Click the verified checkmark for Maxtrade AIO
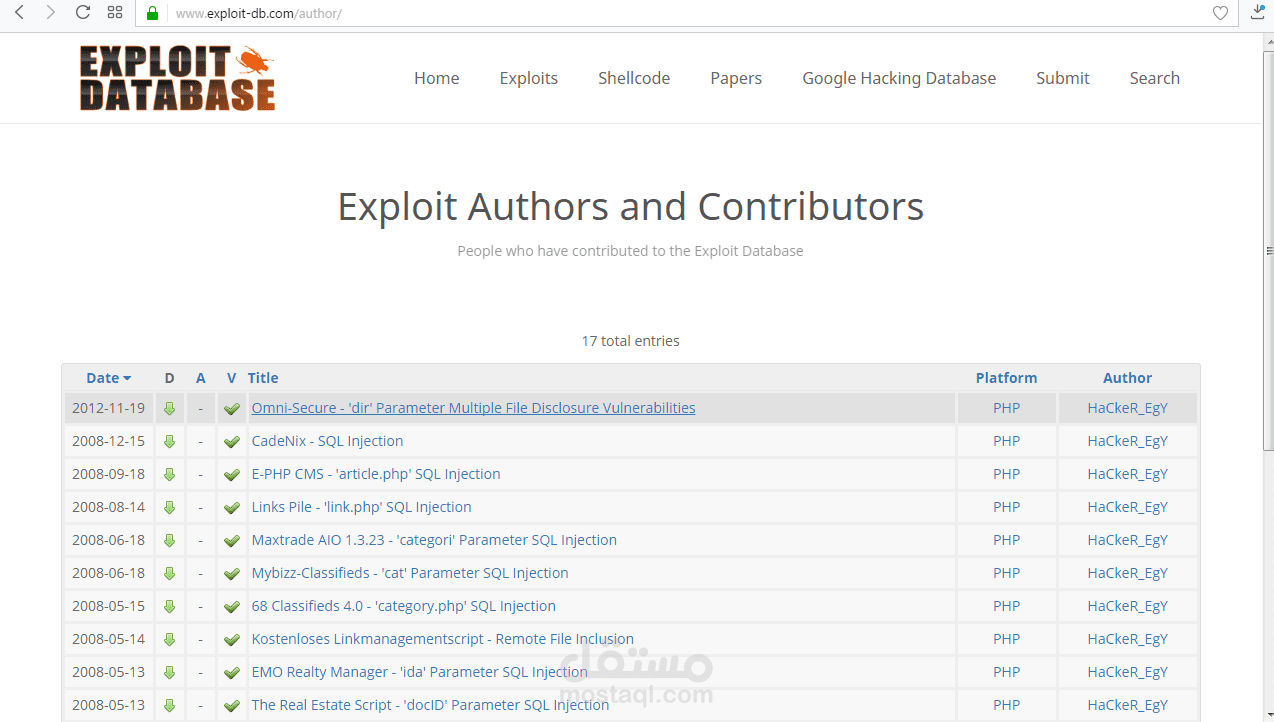This screenshot has height=722, width=1274. (232, 540)
